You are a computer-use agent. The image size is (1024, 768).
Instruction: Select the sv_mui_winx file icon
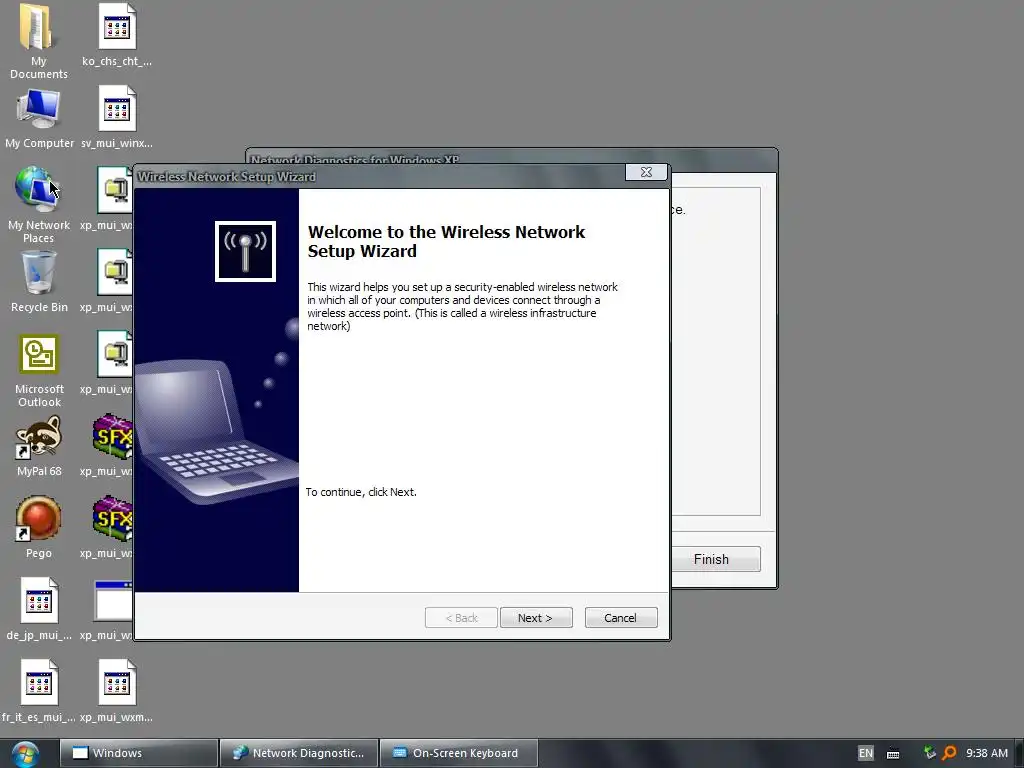click(118, 109)
